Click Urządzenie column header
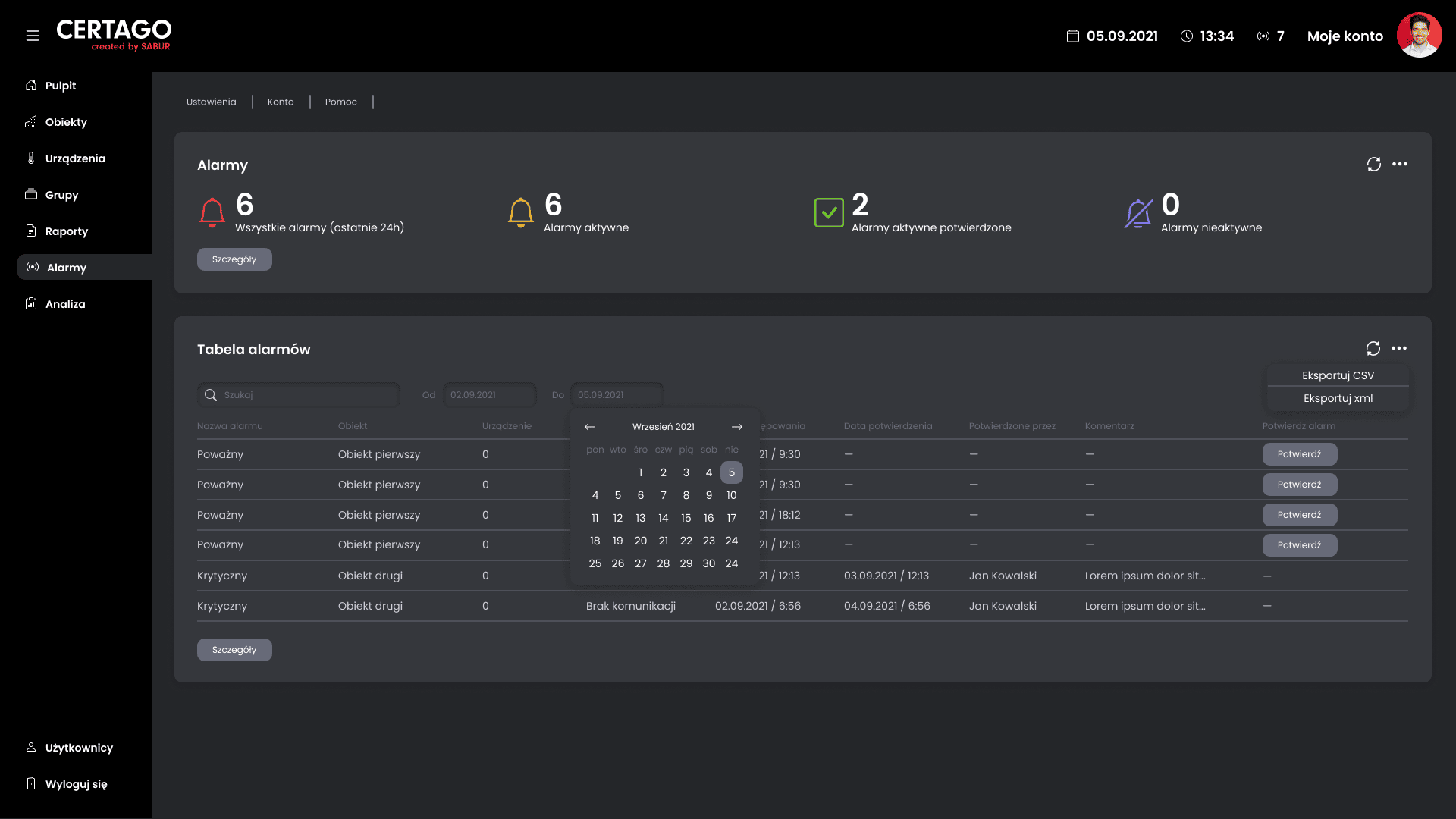Image resolution: width=1456 pixels, height=819 pixels. click(x=507, y=426)
